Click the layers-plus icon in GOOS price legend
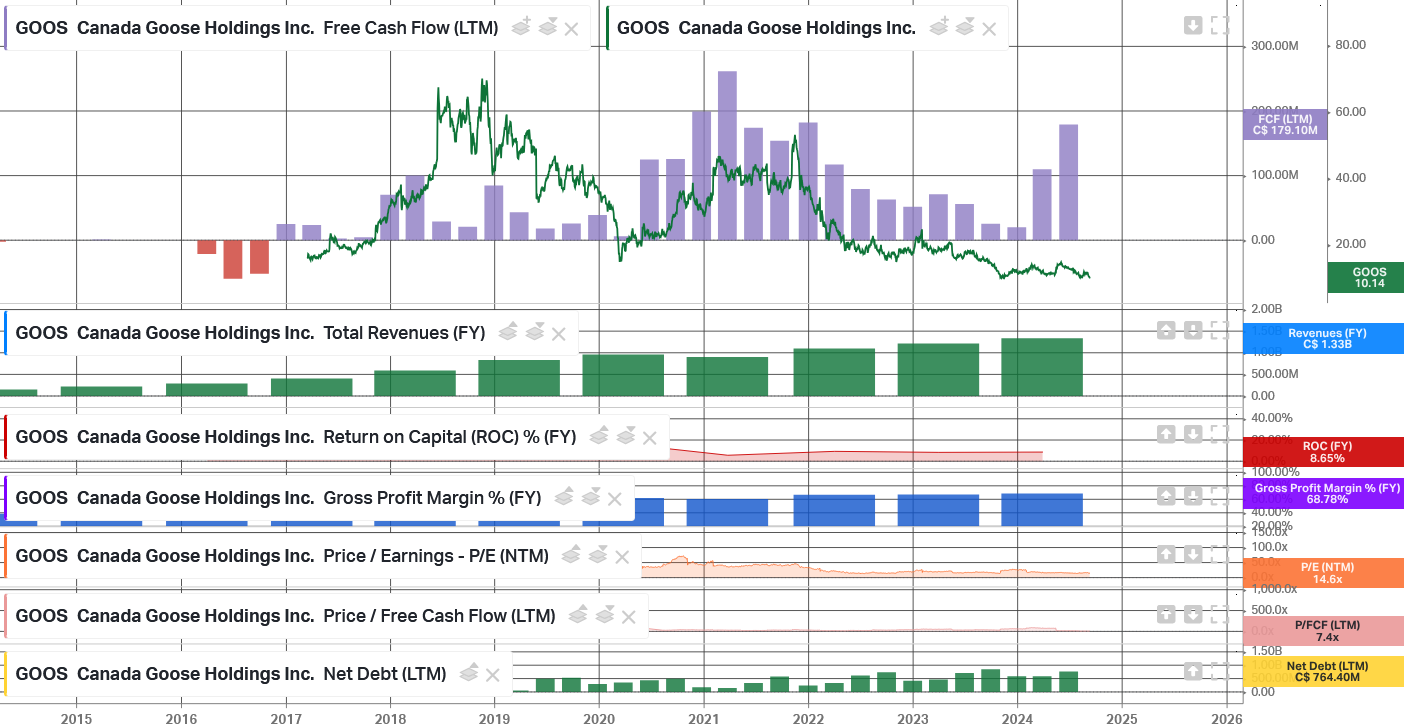The image size is (1404, 725). 939,27
